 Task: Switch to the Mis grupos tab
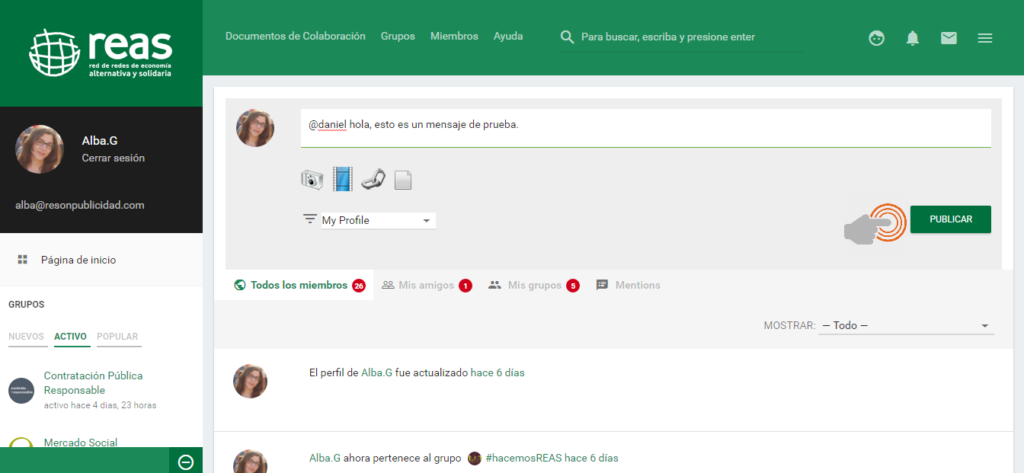533,285
